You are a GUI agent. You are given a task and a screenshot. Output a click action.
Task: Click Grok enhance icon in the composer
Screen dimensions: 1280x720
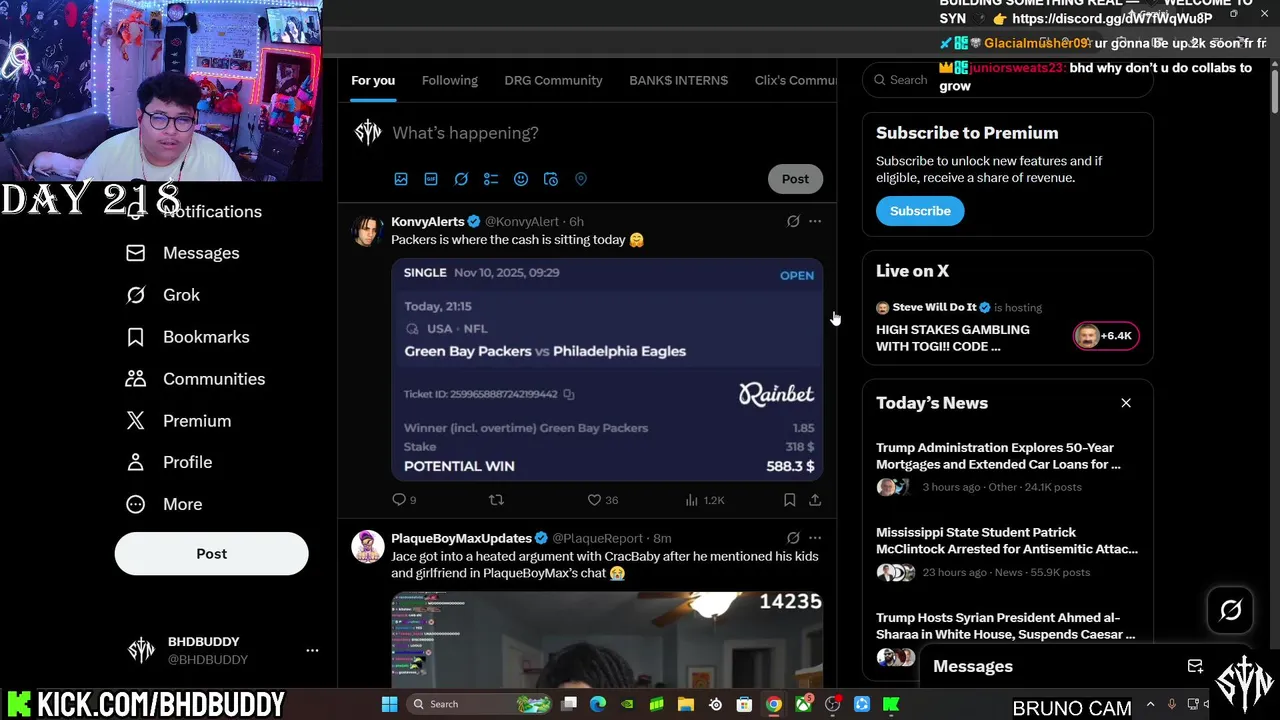[461, 179]
